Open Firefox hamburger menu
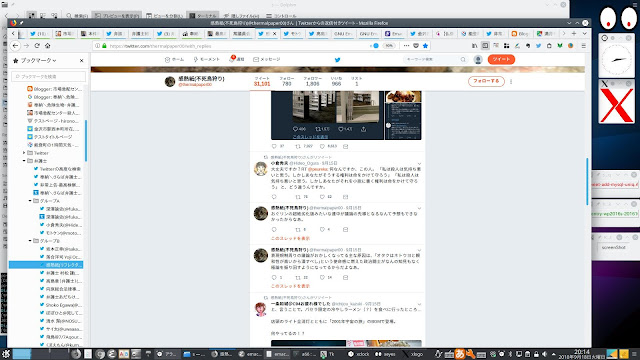This screenshot has height=360, width=640. [x=584, y=46]
